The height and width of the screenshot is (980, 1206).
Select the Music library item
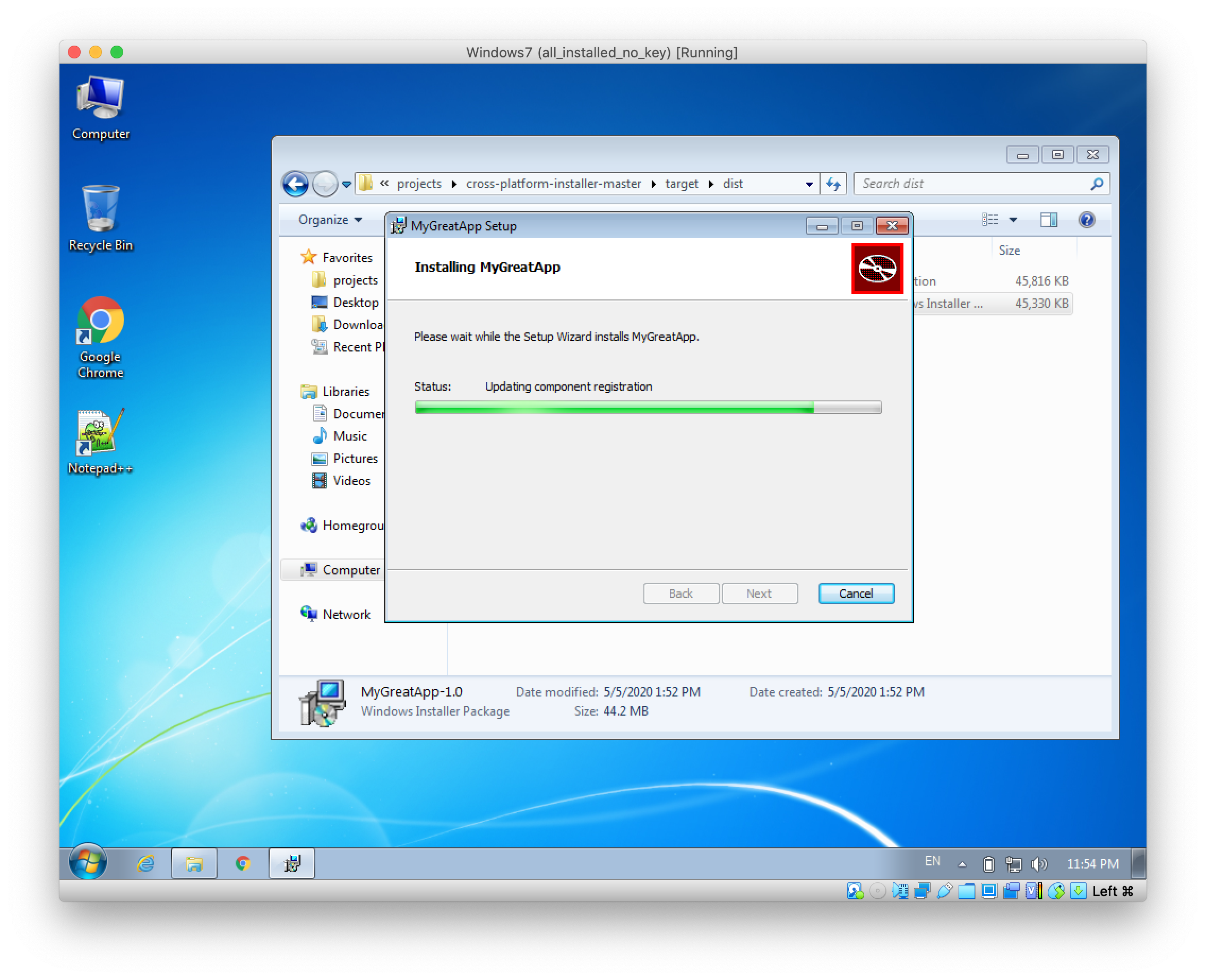pyautogui.click(x=349, y=436)
